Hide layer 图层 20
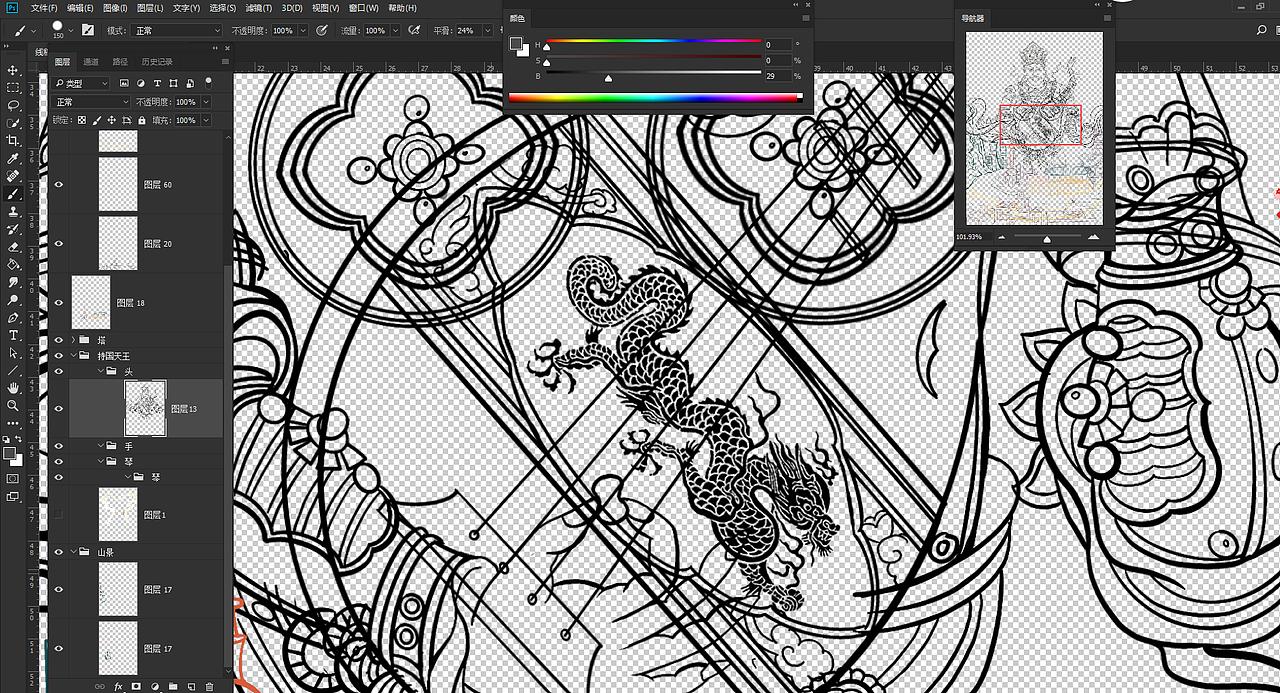The image size is (1280, 693). 59,244
